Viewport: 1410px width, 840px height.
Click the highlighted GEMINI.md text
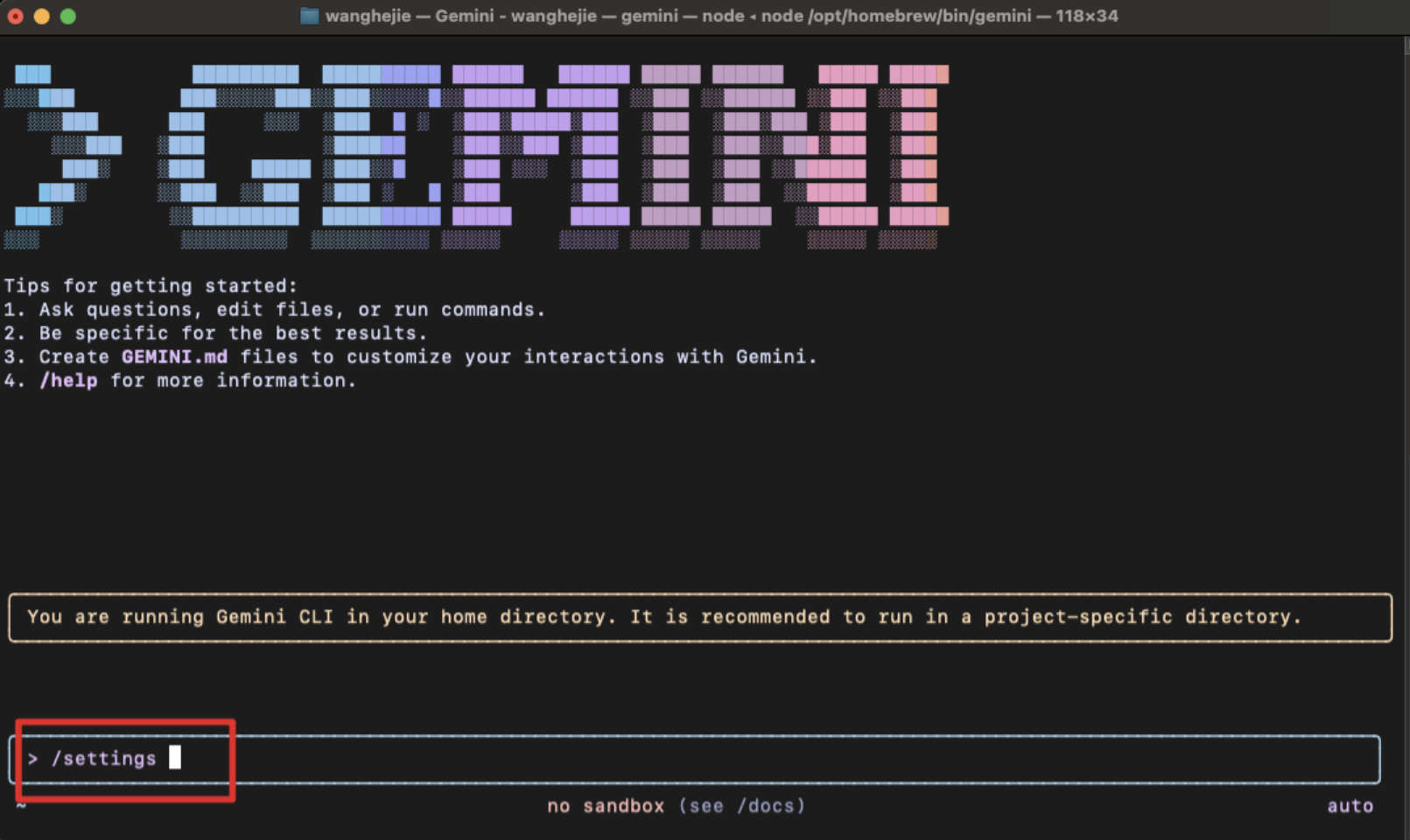(174, 357)
